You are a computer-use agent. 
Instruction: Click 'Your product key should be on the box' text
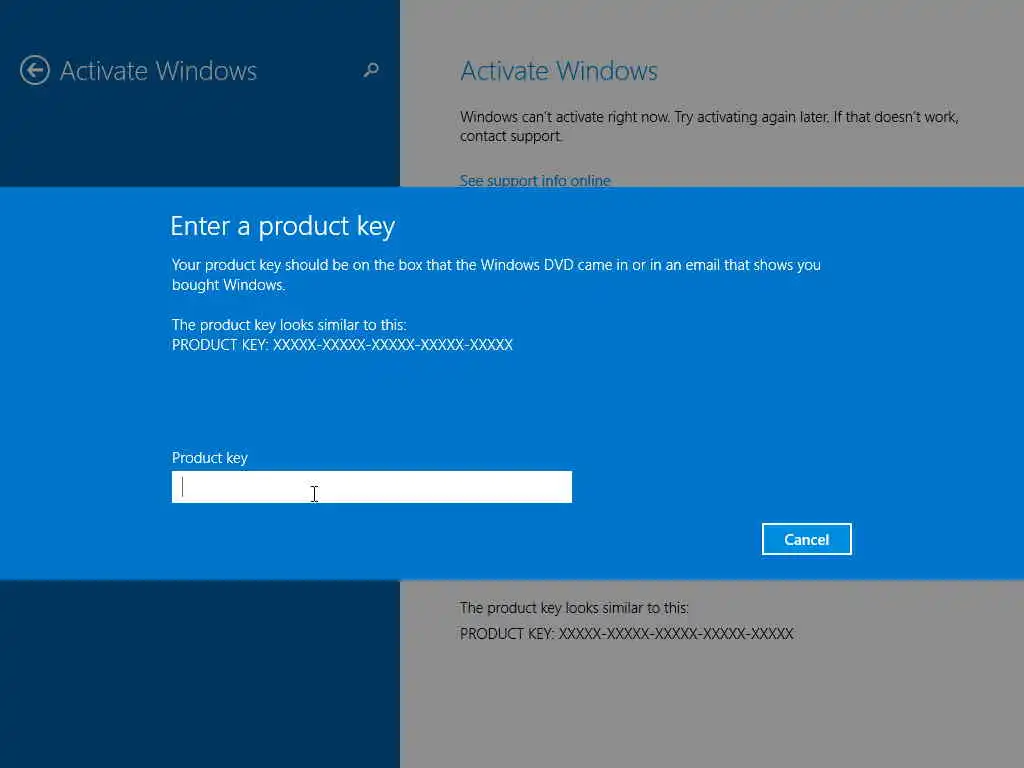point(496,274)
